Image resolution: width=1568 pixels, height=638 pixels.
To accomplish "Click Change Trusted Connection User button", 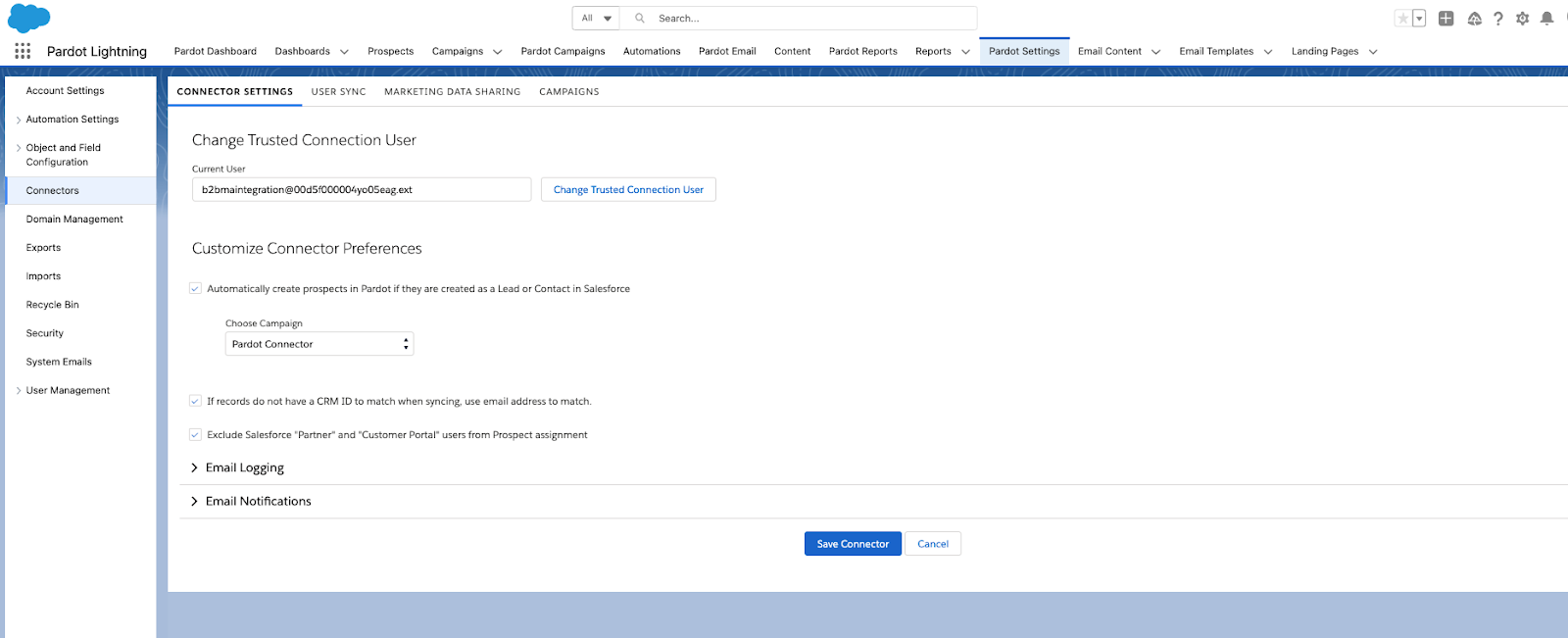I will (x=628, y=189).
